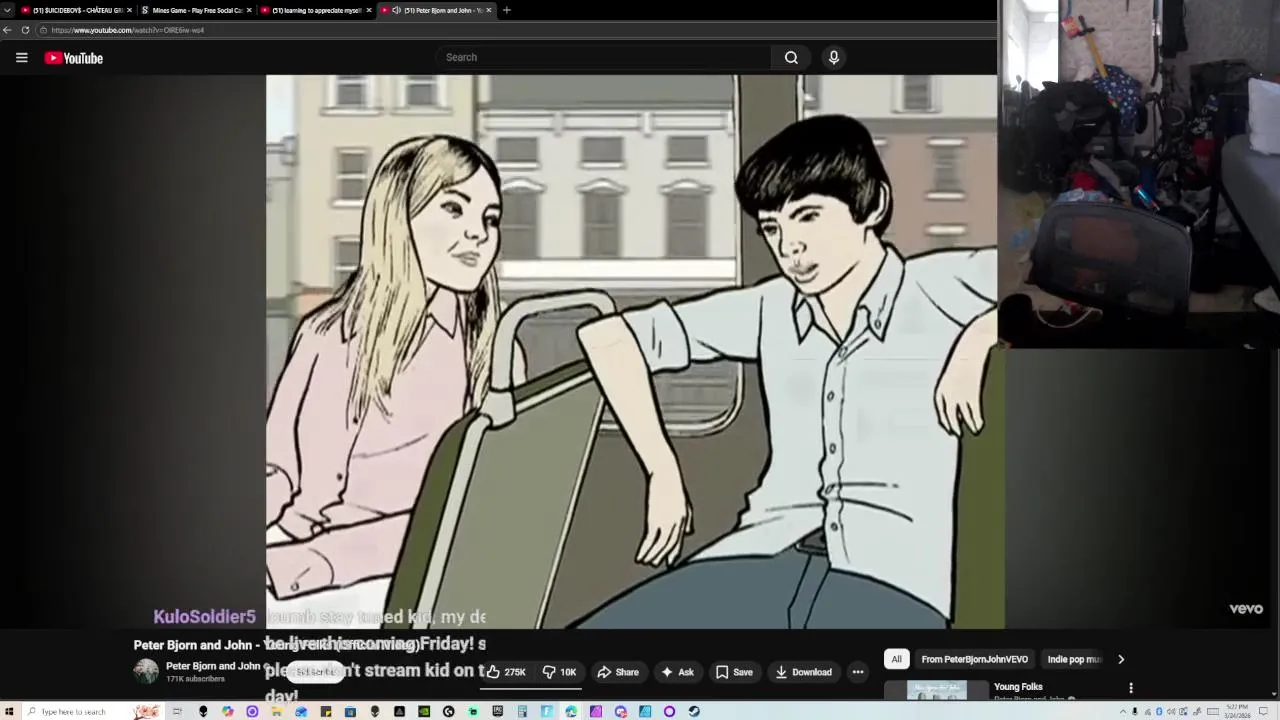
Task: Open Task View on taskbar
Action: 177,711
